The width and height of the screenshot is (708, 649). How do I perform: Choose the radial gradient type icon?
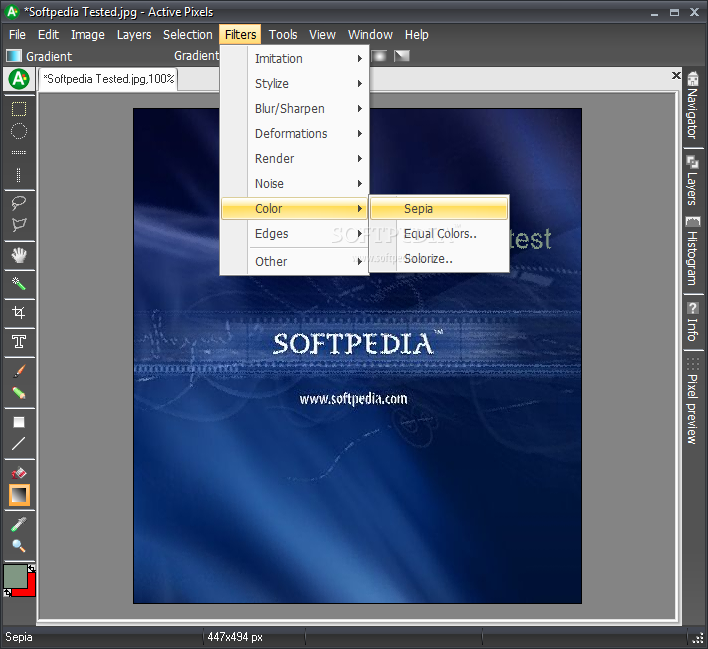coord(379,56)
